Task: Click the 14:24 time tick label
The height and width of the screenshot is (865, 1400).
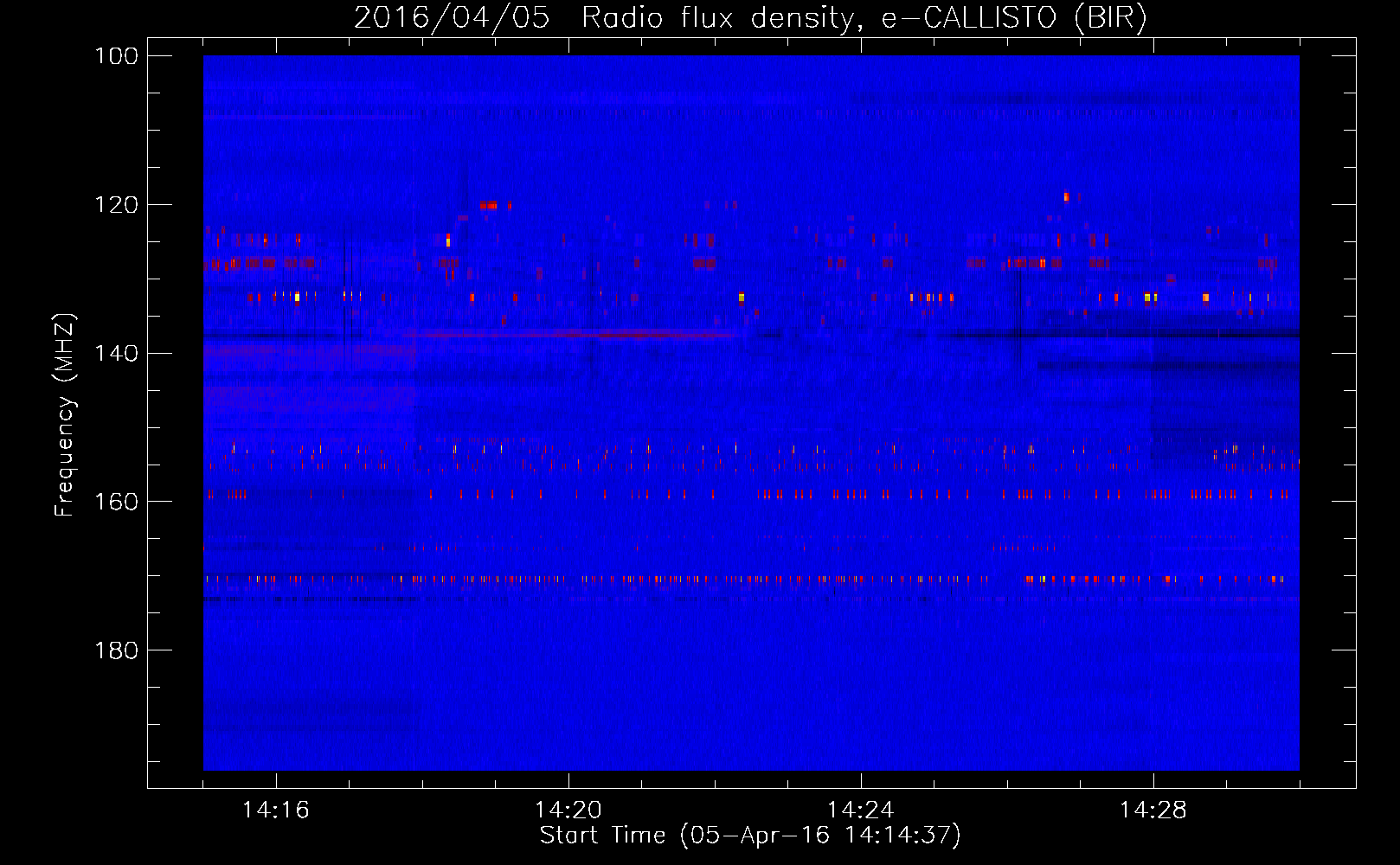Action: (861, 810)
